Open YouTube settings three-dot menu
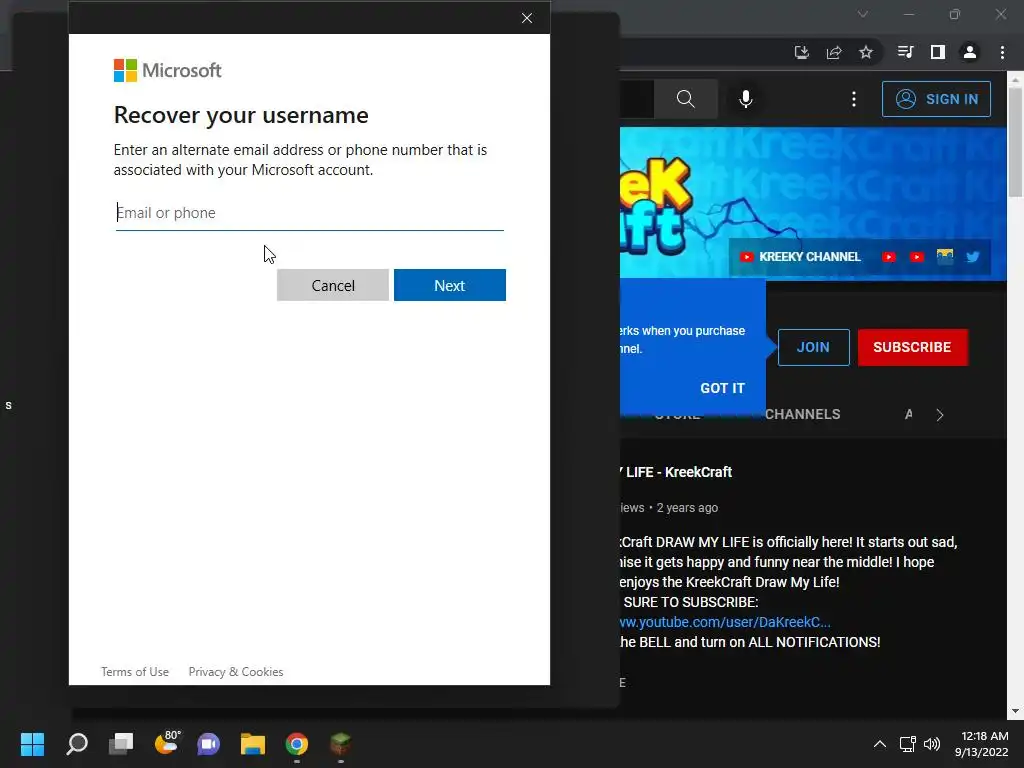The image size is (1024, 768). (x=854, y=99)
